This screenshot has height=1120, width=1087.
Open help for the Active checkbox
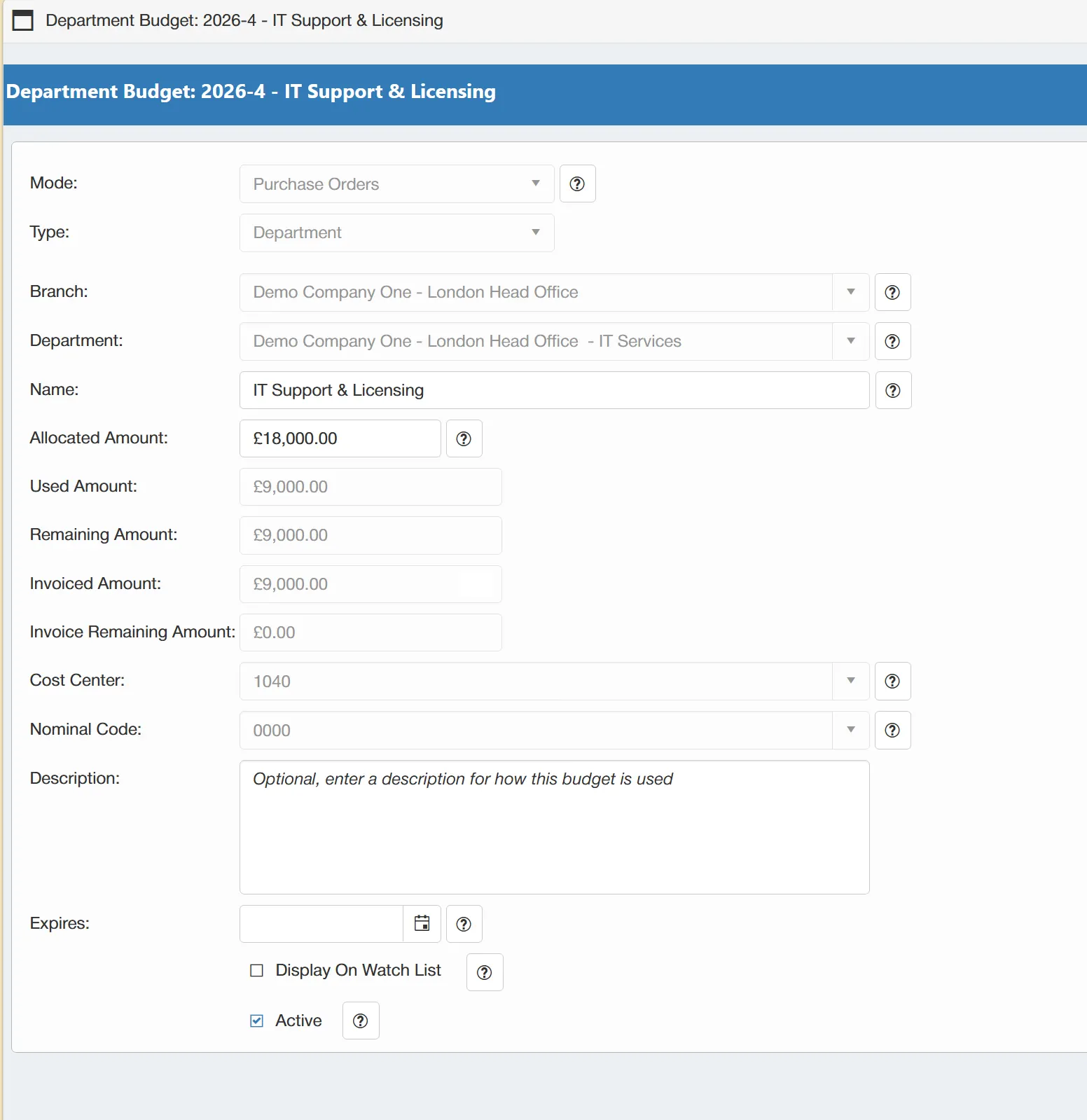(x=361, y=1021)
